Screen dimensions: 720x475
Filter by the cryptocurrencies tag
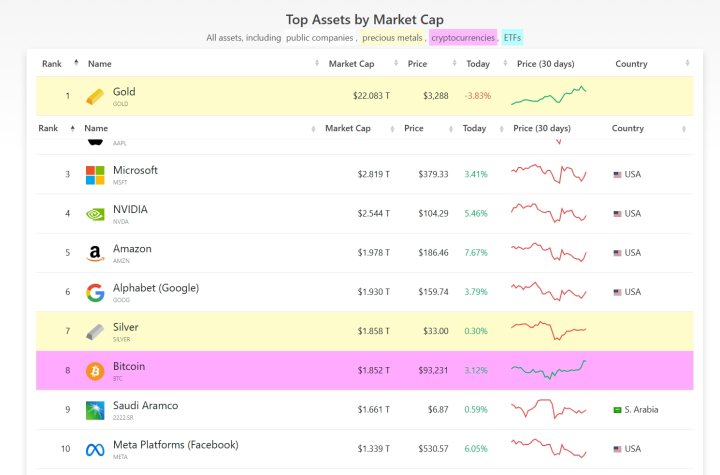coord(463,38)
